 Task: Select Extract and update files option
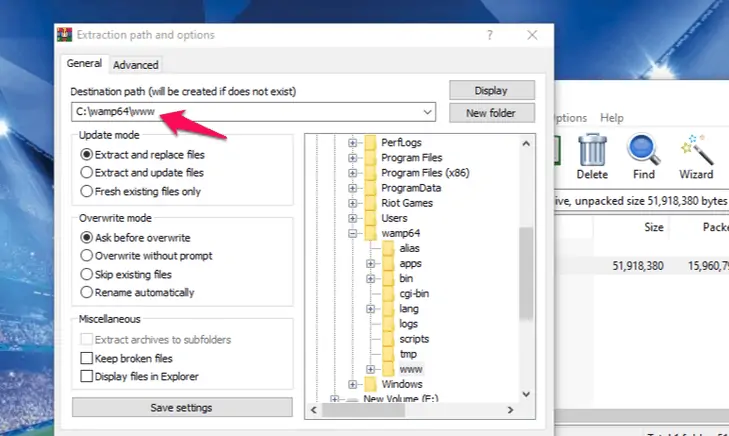(x=87, y=173)
